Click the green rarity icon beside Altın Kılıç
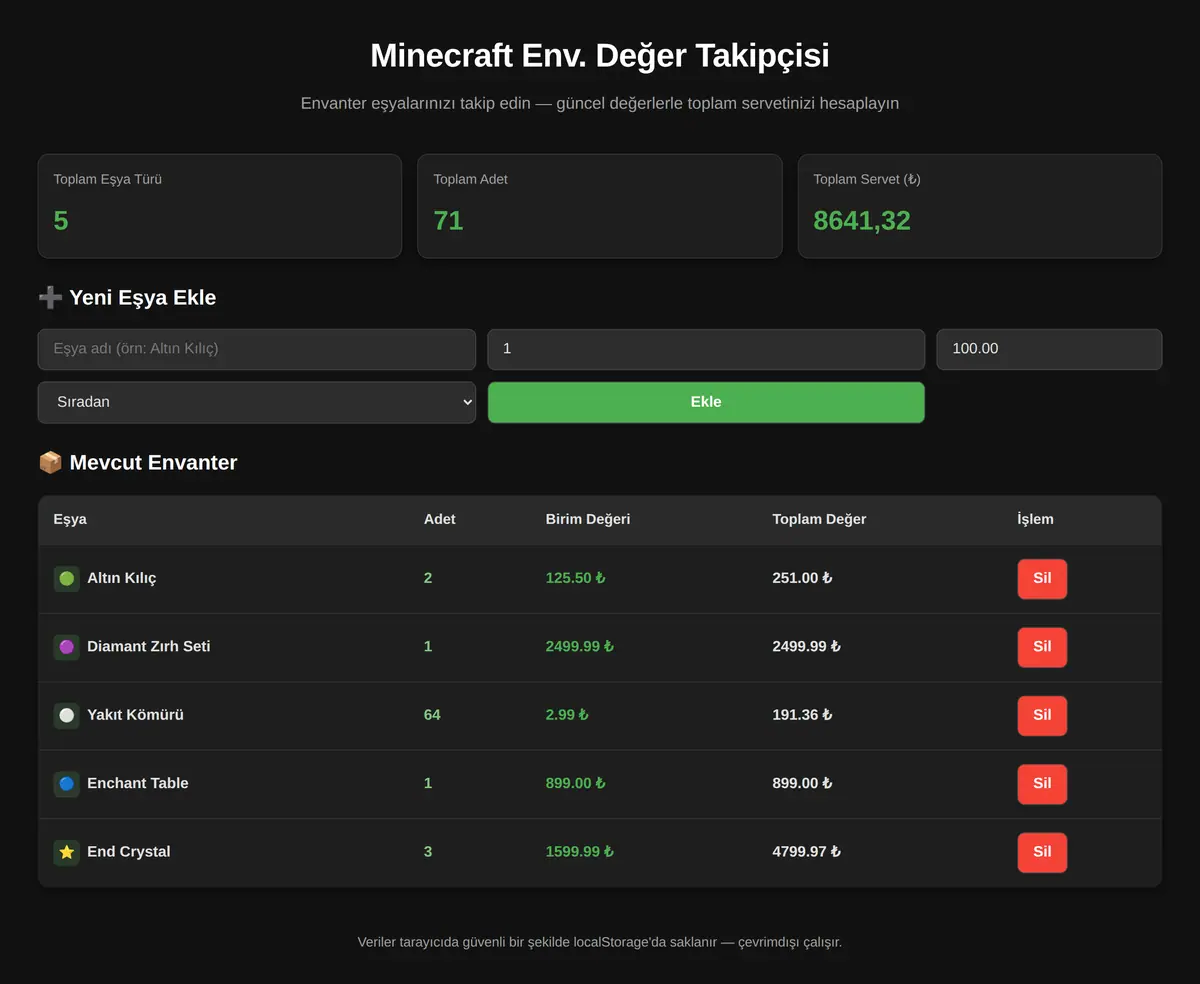1200x984 pixels. tap(67, 579)
